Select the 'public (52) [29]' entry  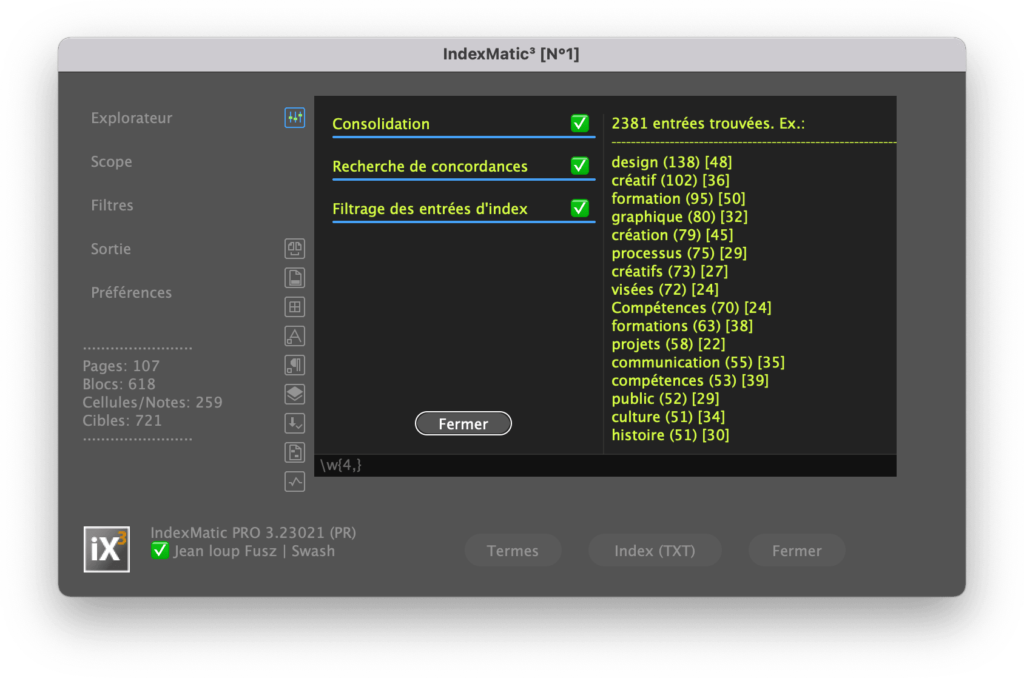click(665, 399)
